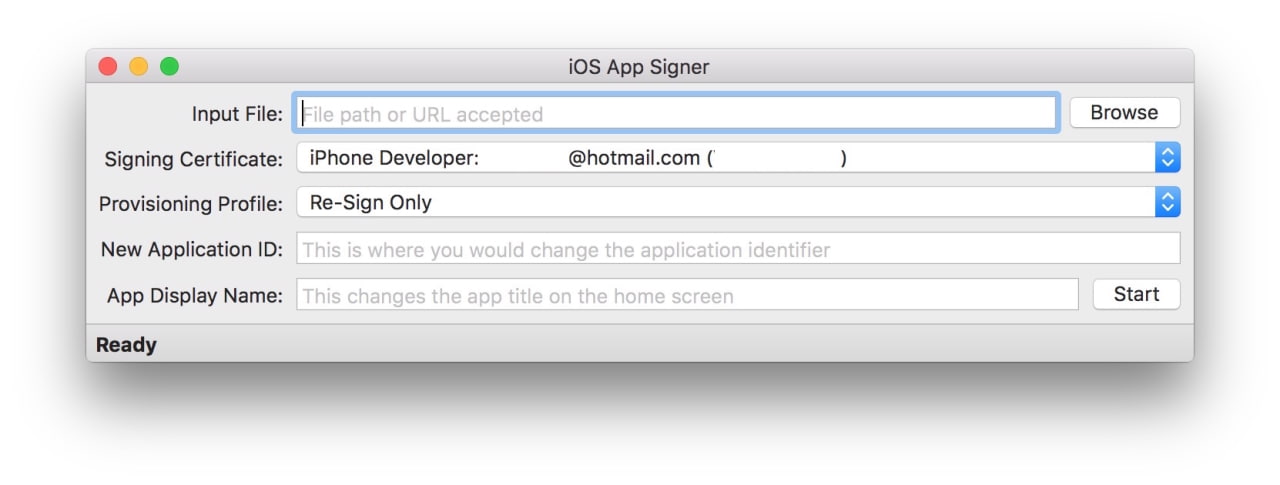Open the Signing Certificate dropdown showing iPhone Developer
The image size is (1280, 485).
coord(725,158)
